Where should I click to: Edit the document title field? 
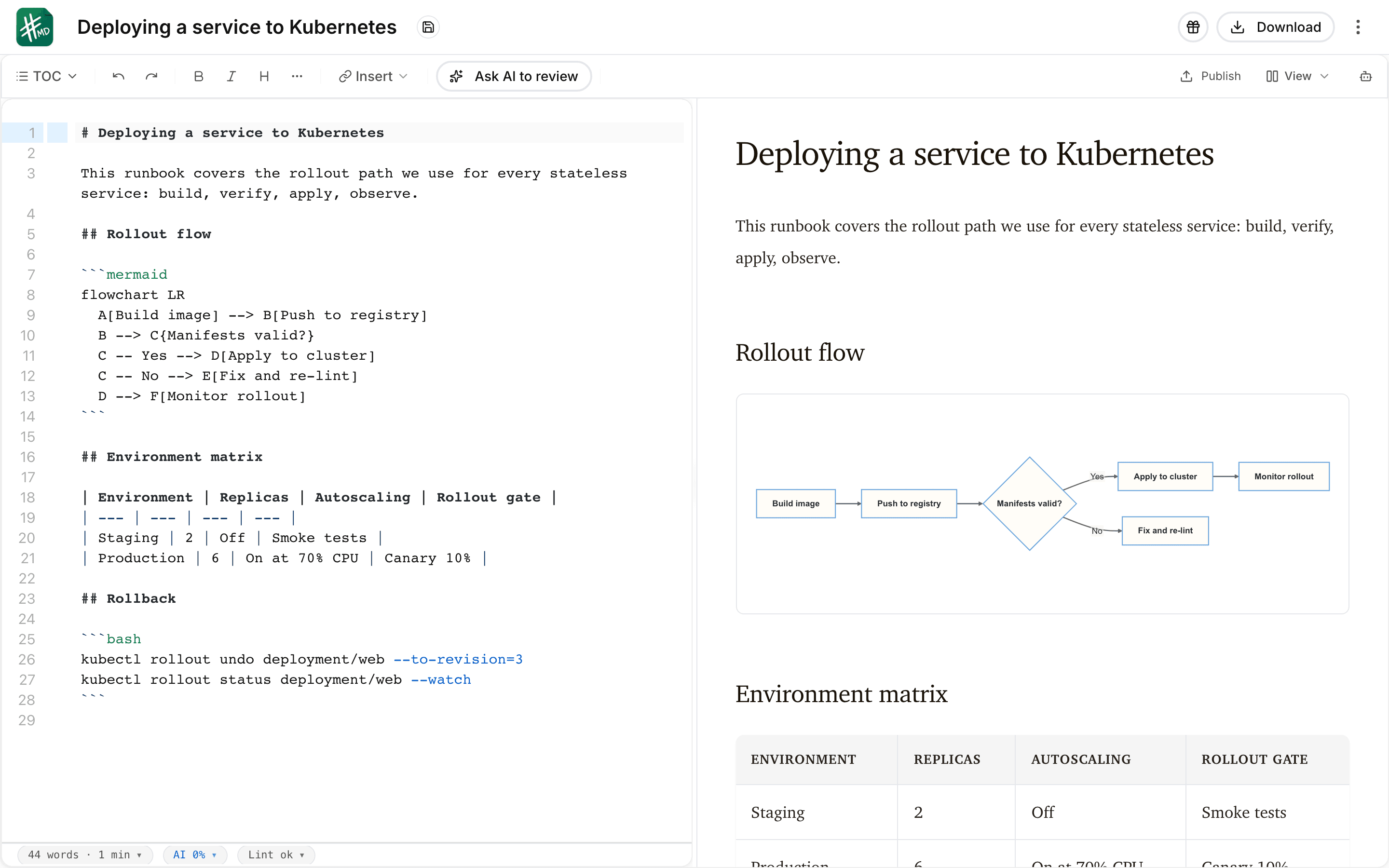[x=236, y=27]
